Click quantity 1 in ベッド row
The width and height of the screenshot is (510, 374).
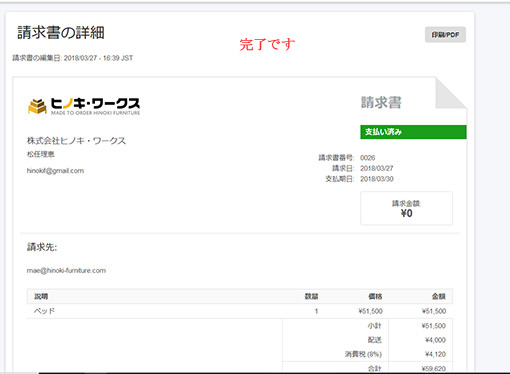tap(316, 311)
